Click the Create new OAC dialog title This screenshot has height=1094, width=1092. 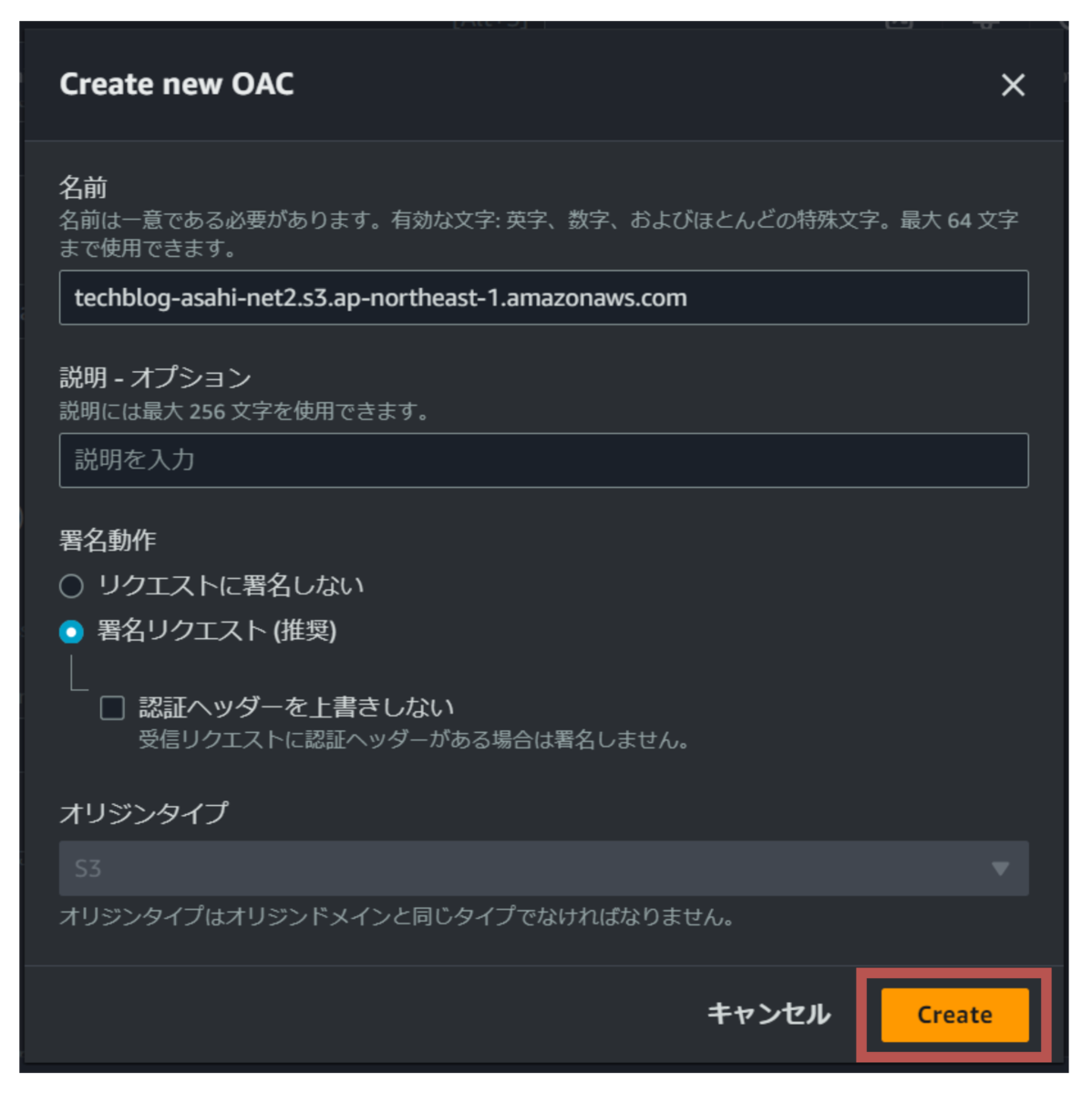[177, 84]
